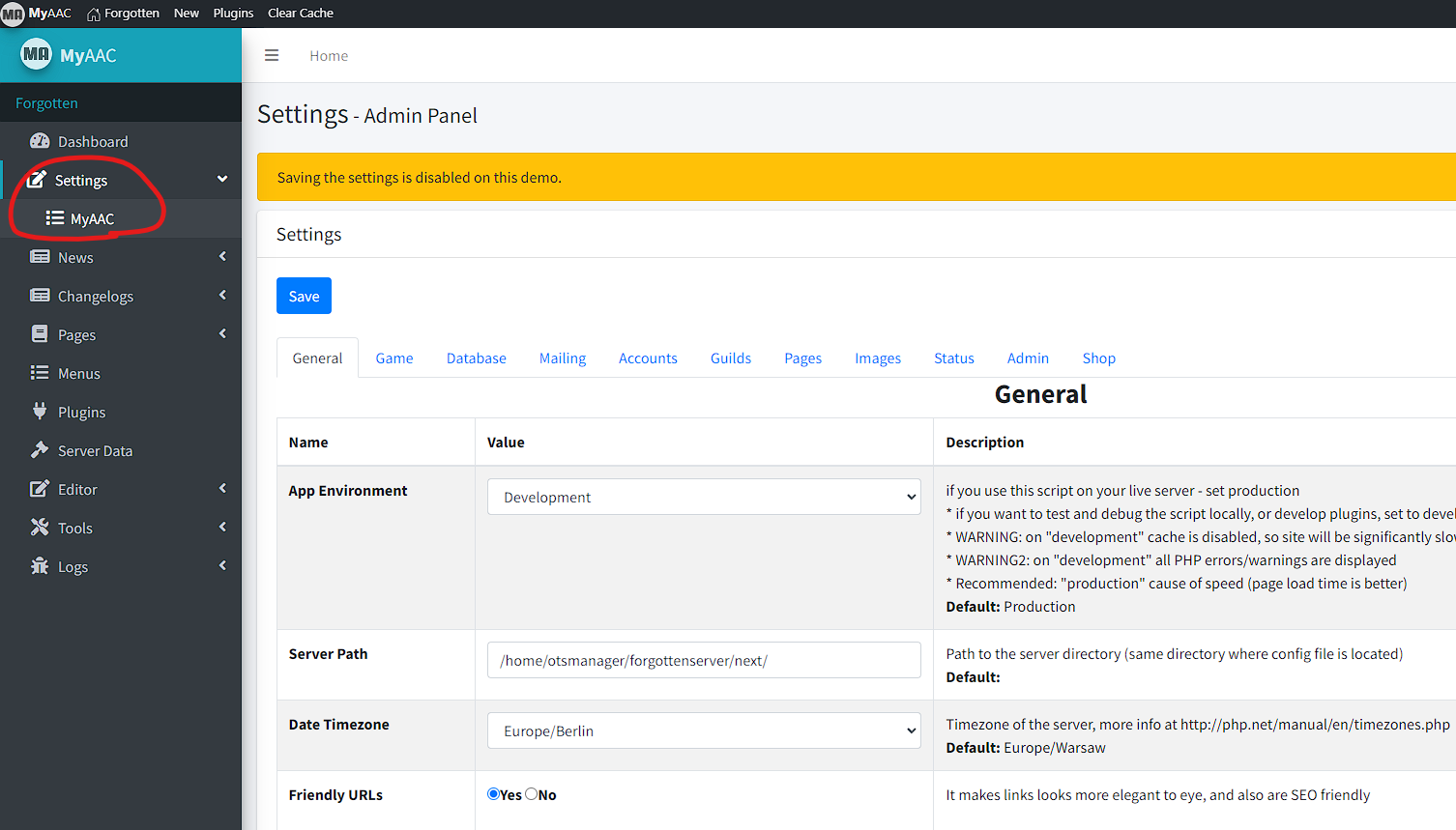Select Yes for Friendly URLs

click(x=493, y=793)
